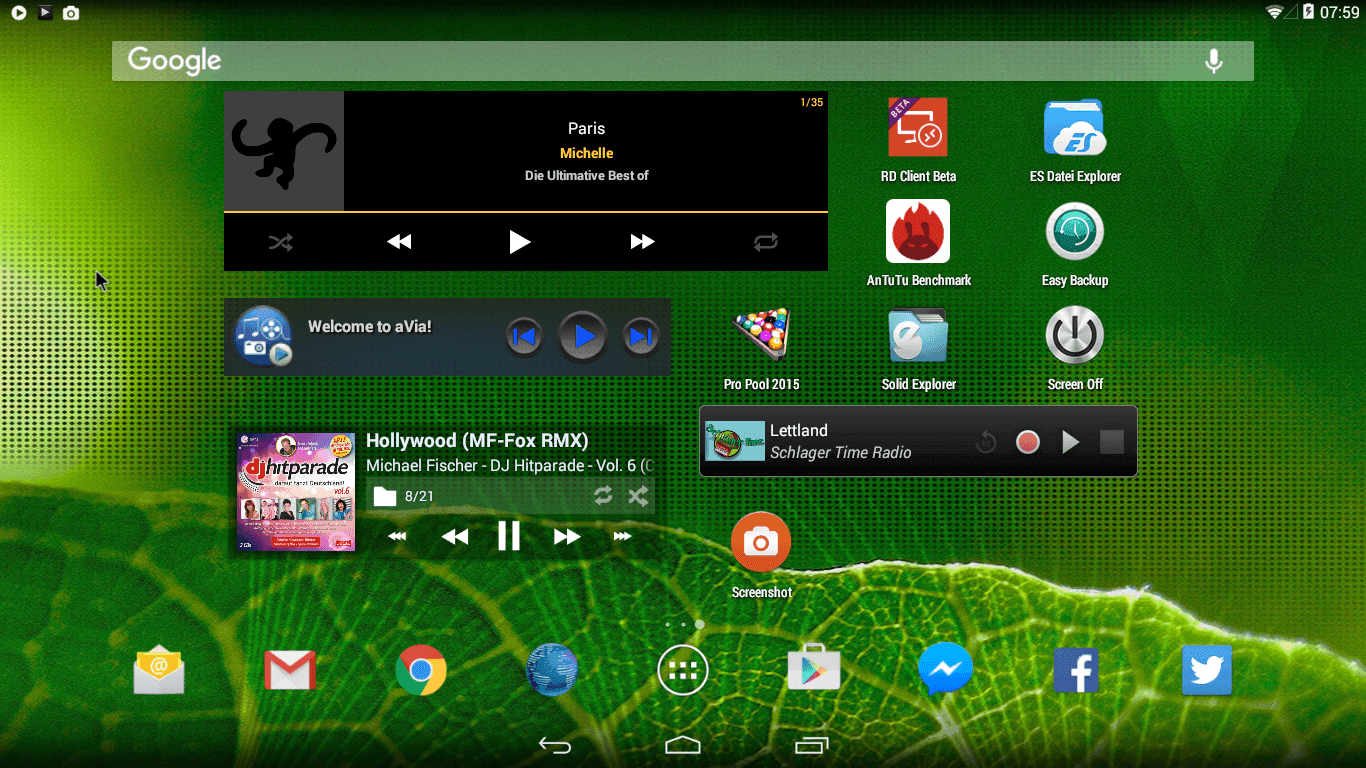Image resolution: width=1366 pixels, height=768 pixels.
Task: Open the app drawer
Action: click(x=683, y=670)
